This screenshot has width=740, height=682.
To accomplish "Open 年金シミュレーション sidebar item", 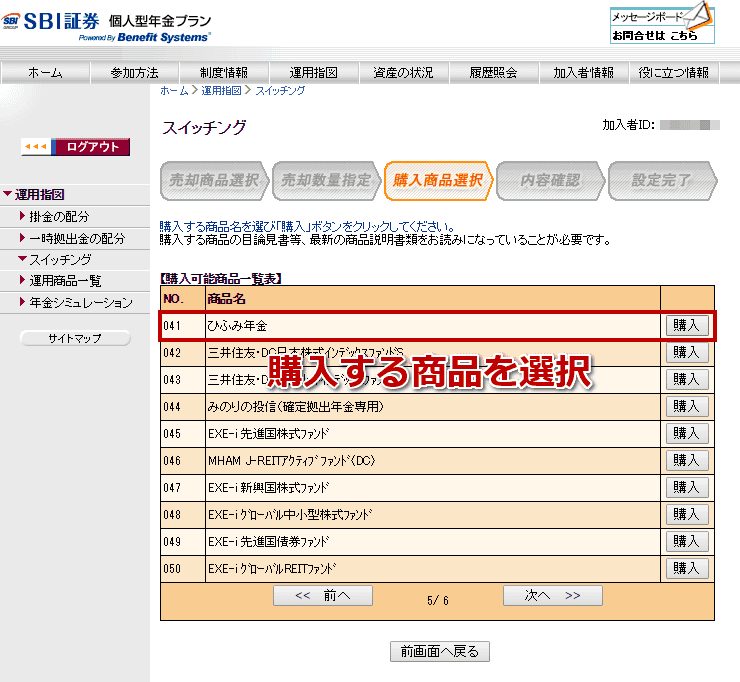I will (x=80, y=303).
